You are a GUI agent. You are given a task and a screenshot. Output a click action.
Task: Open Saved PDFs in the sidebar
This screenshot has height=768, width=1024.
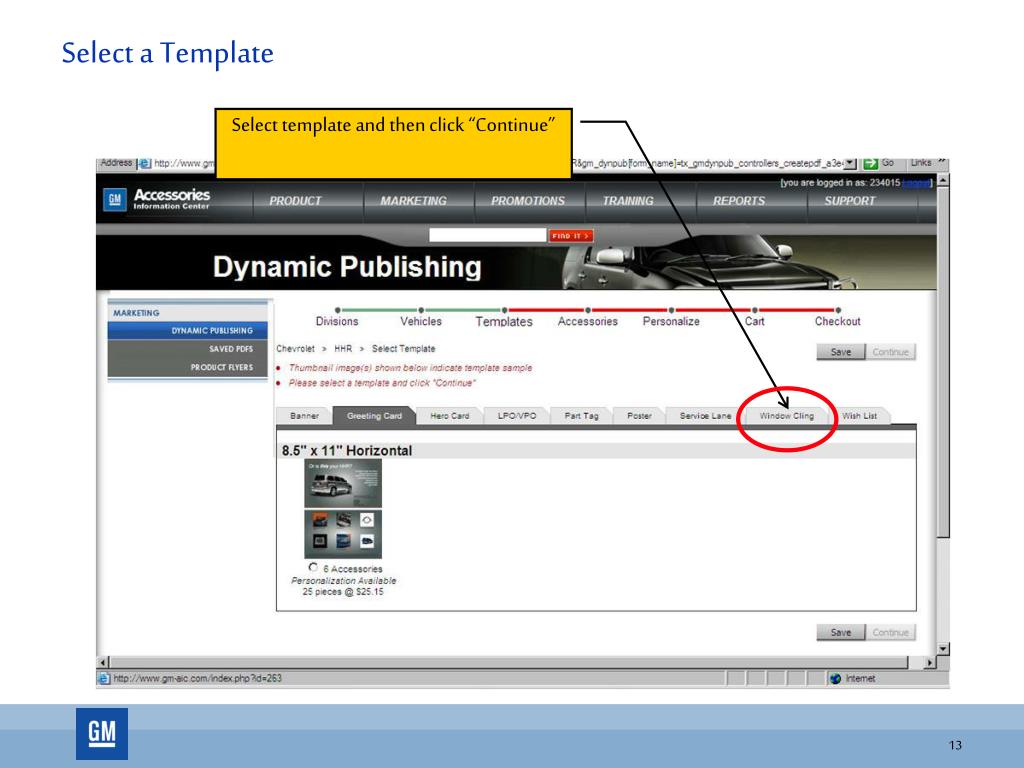[188, 349]
